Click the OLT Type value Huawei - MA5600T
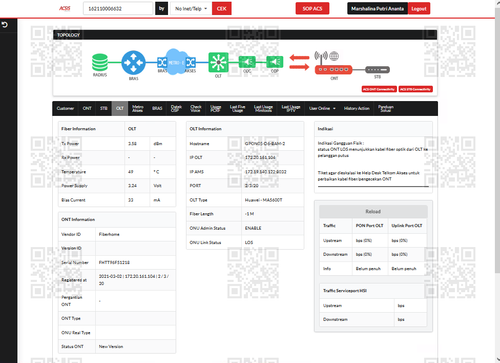The height and width of the screenshot is (363, 500). pyautogui.click(x=263, y=200)
